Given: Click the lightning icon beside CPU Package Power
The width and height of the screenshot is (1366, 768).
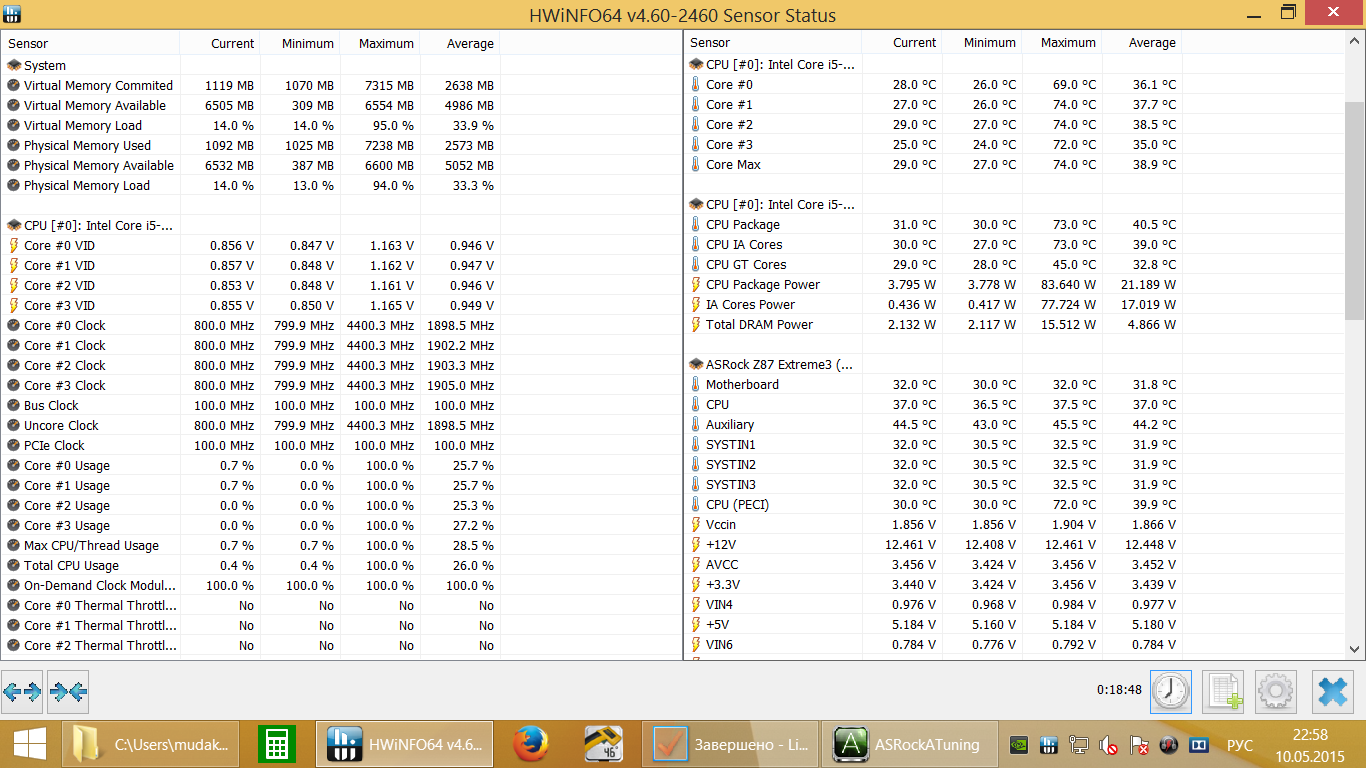Looking at the screenshot, I should coord(696,285).
